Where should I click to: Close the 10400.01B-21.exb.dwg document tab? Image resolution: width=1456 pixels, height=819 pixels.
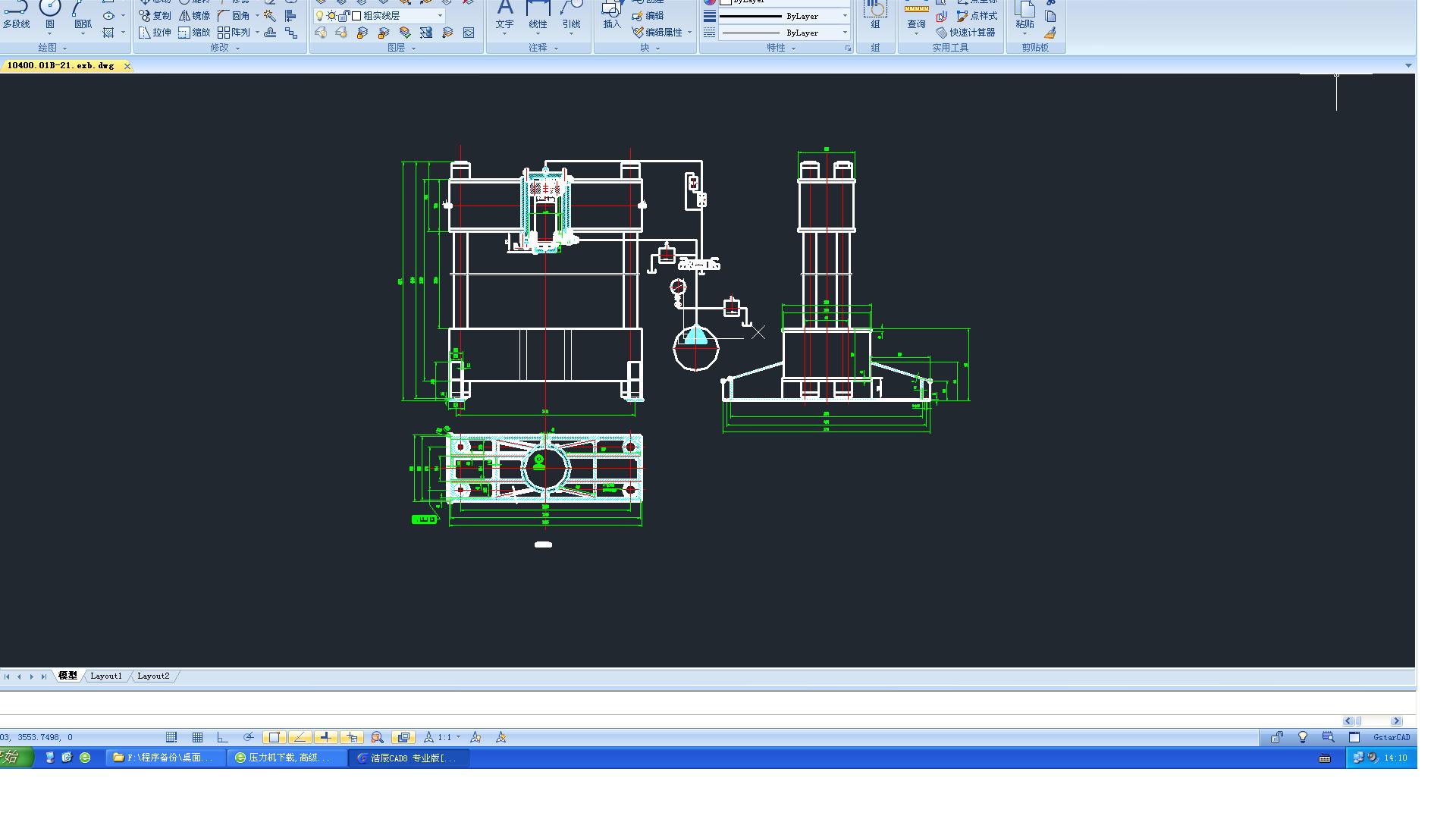127,66
